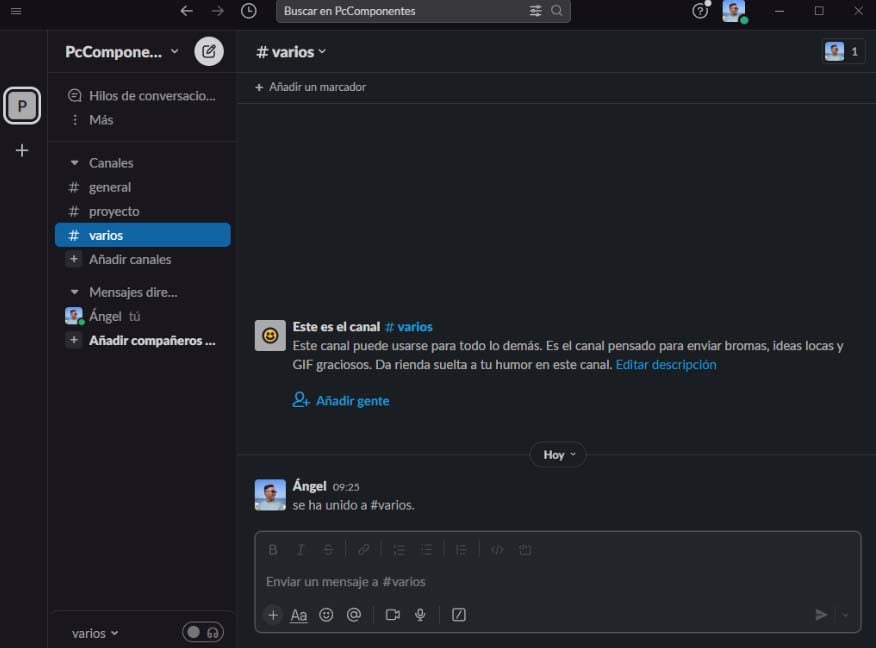Open search filter sliders icon
The height and width of the screenshot is (648, 876).
[x=535, y=11]
